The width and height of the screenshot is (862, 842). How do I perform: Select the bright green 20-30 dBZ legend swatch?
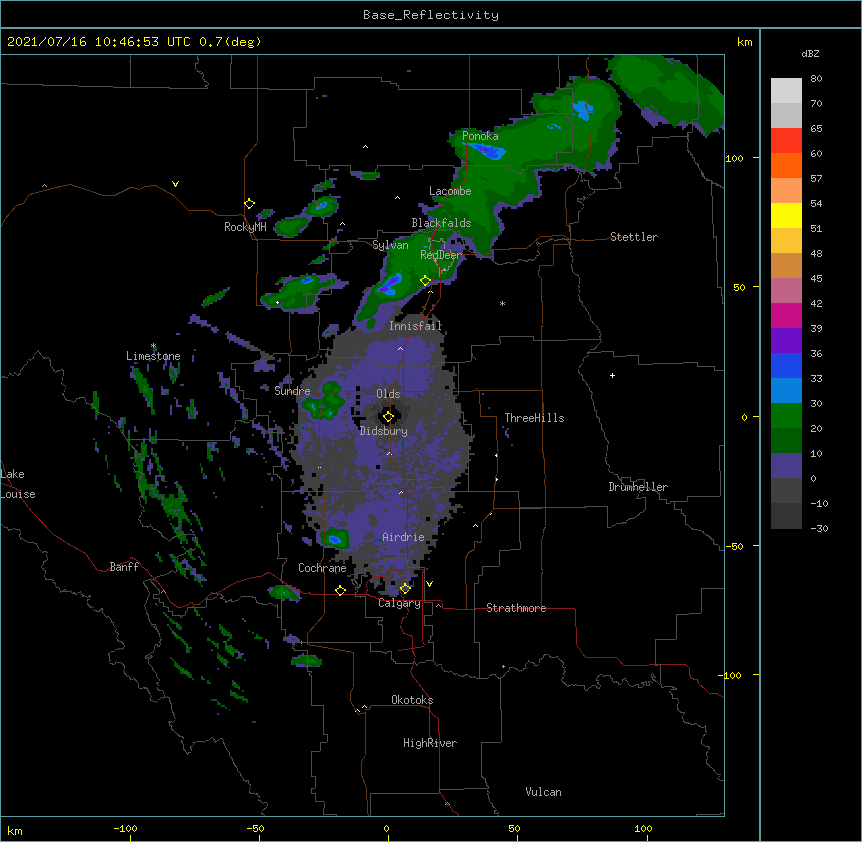click(x=786, y=416)
